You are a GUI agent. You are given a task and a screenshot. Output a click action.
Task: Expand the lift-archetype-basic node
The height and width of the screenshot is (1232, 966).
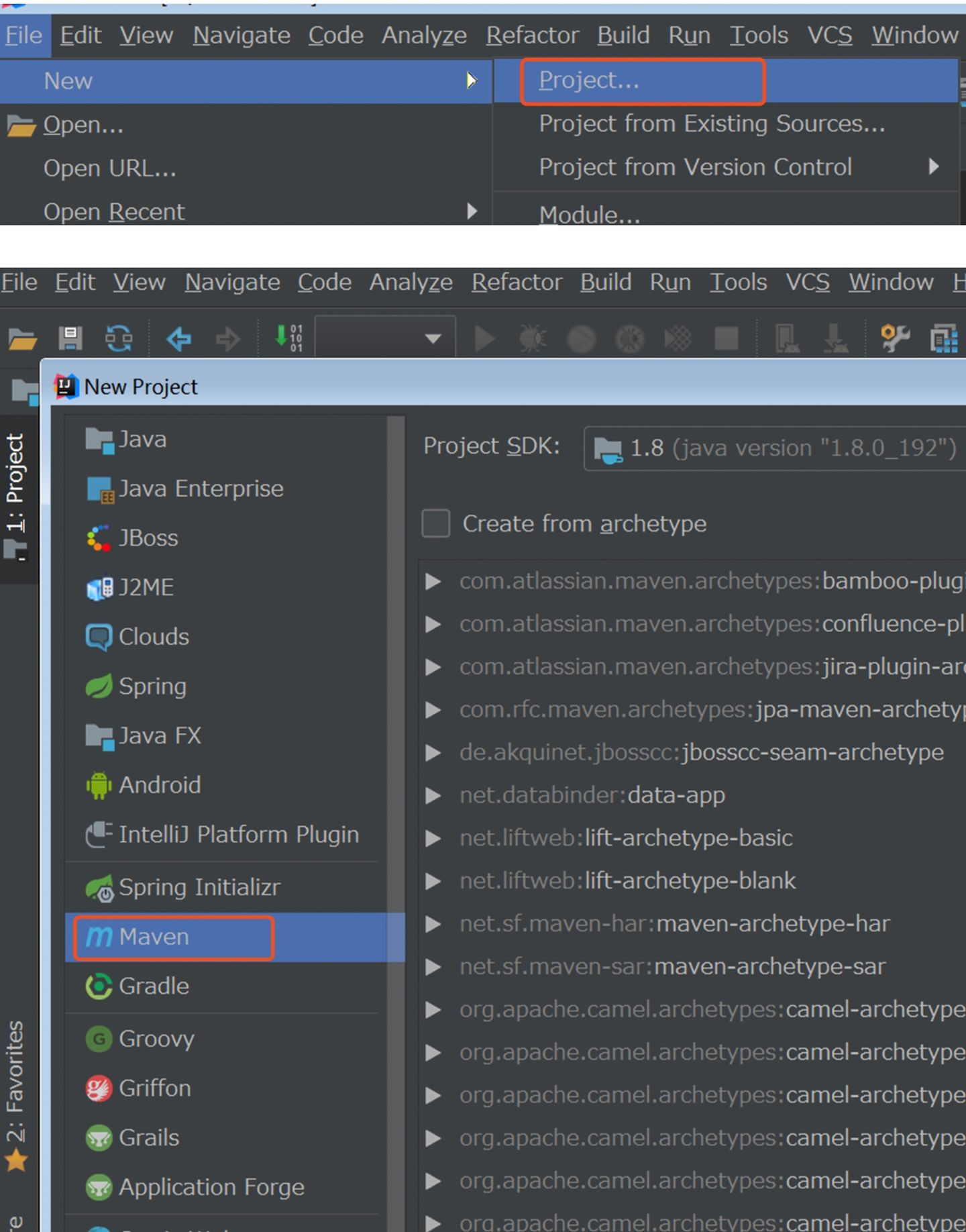[x=433, y=838]
